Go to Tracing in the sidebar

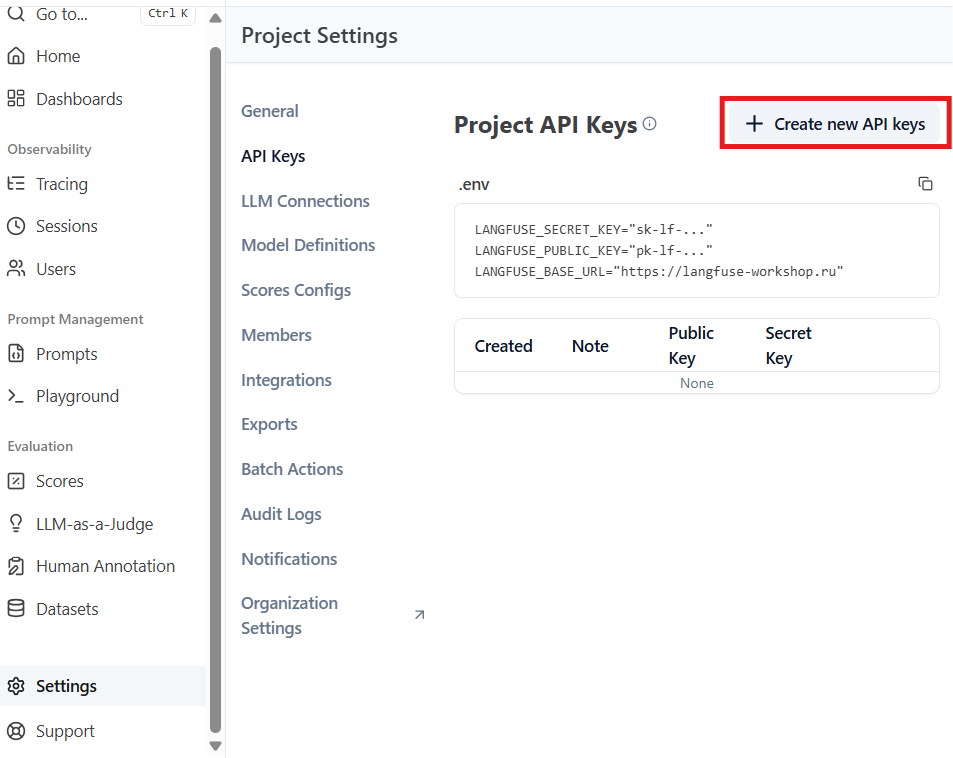click(62, 184)
